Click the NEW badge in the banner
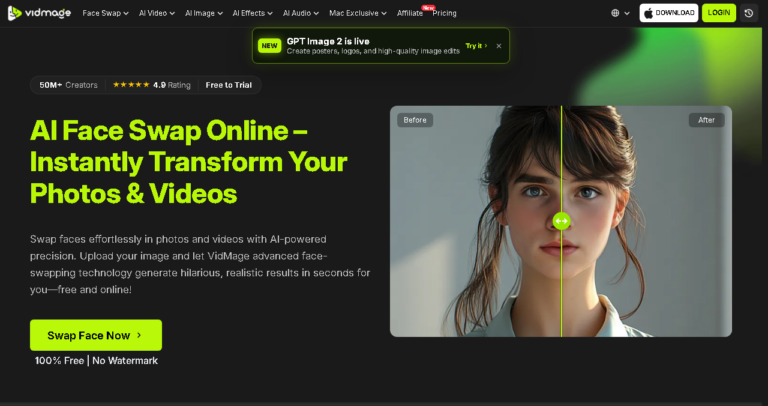768x406 pixels. [269, 46]
